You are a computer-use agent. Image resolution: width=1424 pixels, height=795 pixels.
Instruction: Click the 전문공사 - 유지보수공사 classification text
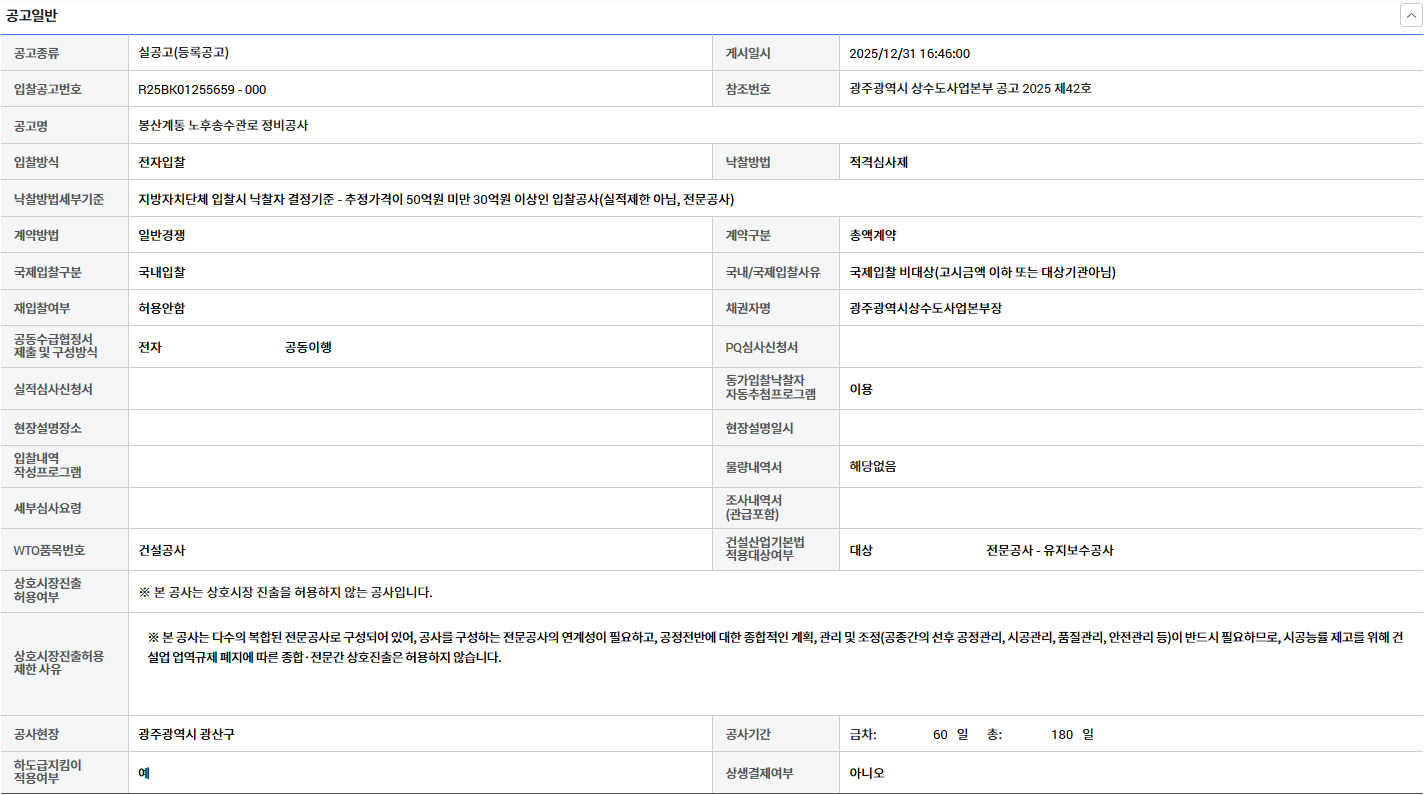coord(1049,550)
